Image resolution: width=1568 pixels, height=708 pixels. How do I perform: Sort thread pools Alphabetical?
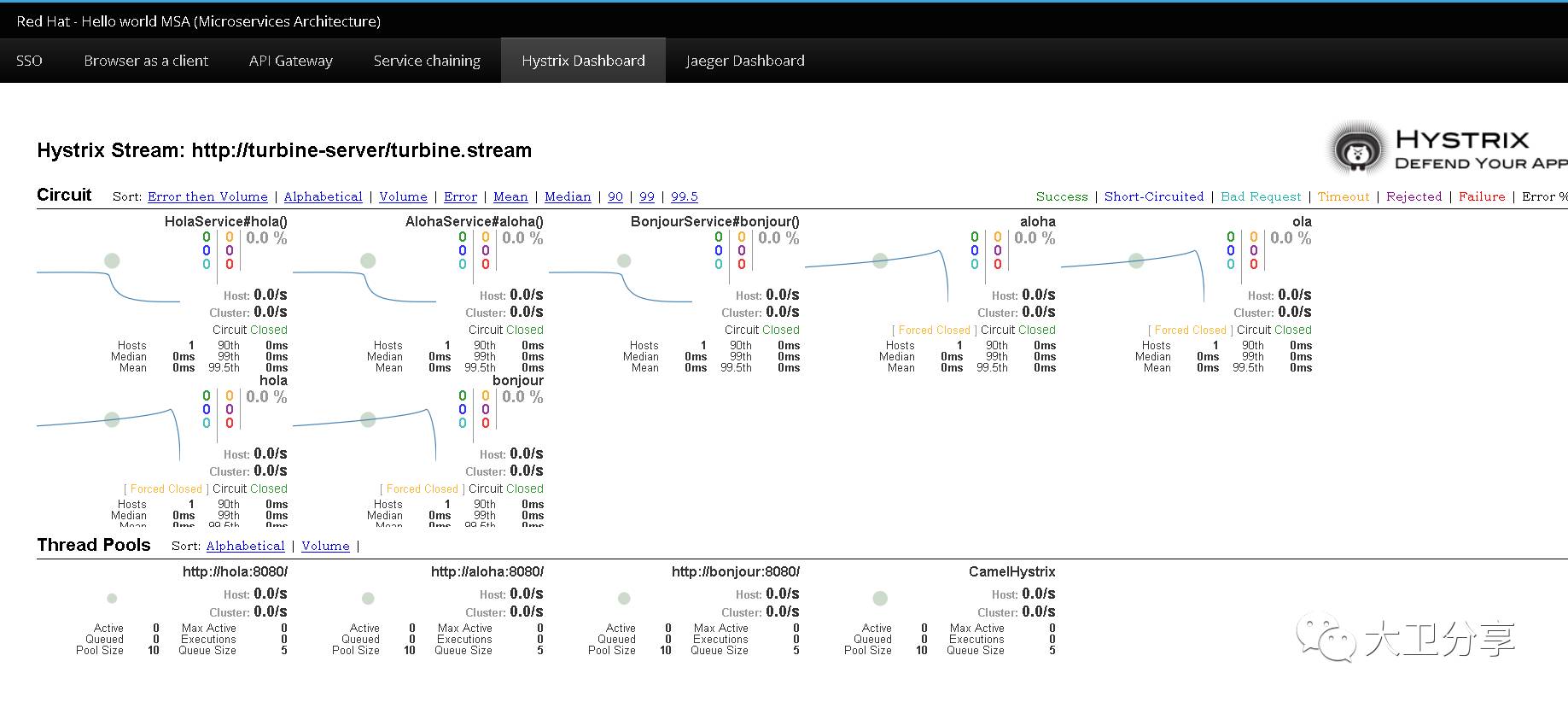coord(245,546)
